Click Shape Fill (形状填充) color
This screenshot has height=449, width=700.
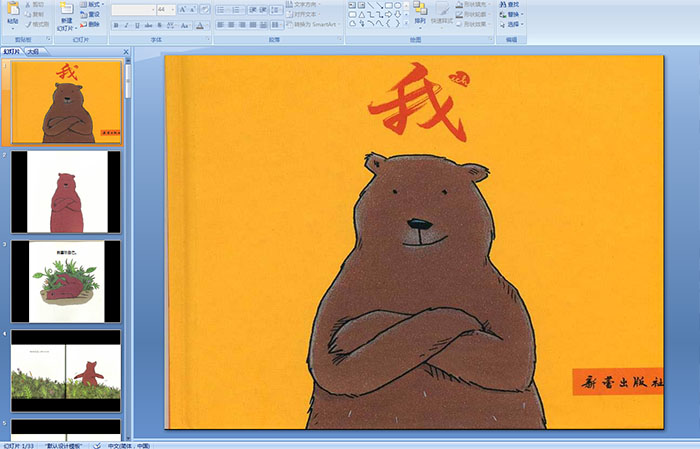[474, 4]
